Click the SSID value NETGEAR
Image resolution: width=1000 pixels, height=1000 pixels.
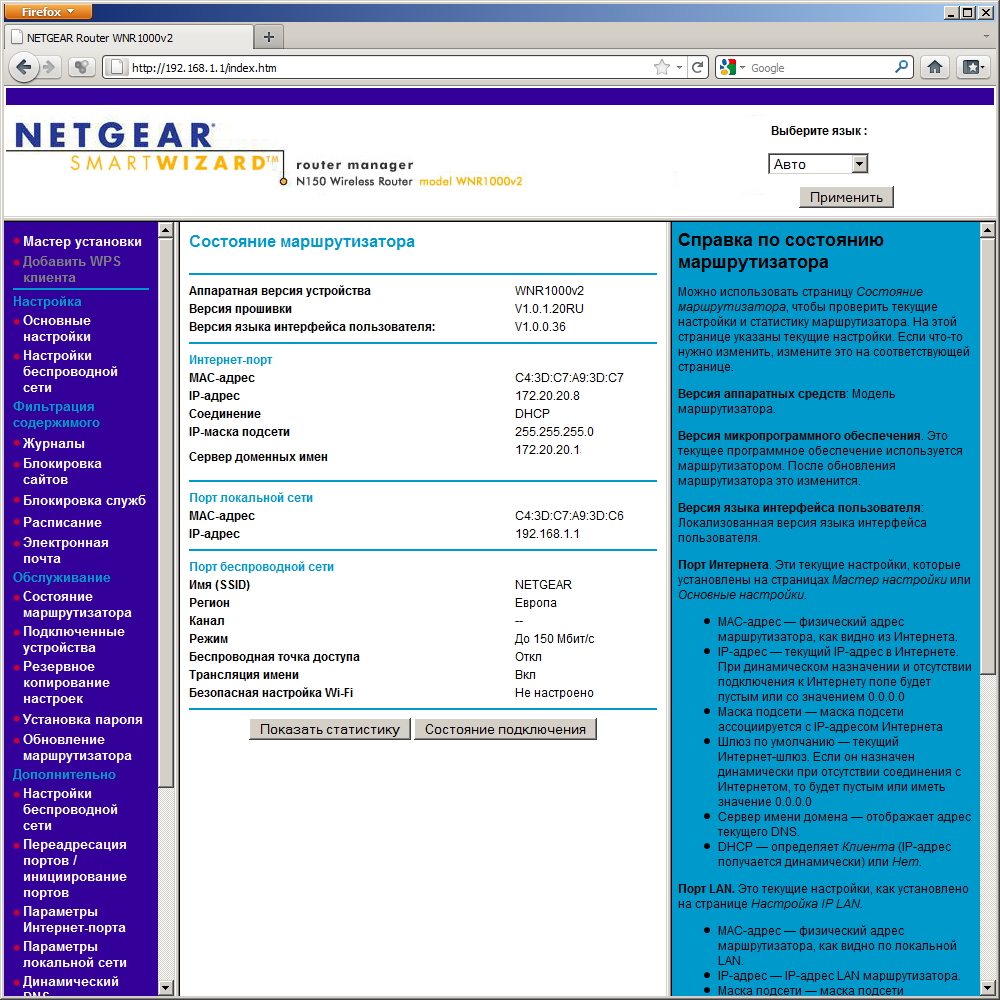[543, 585]
